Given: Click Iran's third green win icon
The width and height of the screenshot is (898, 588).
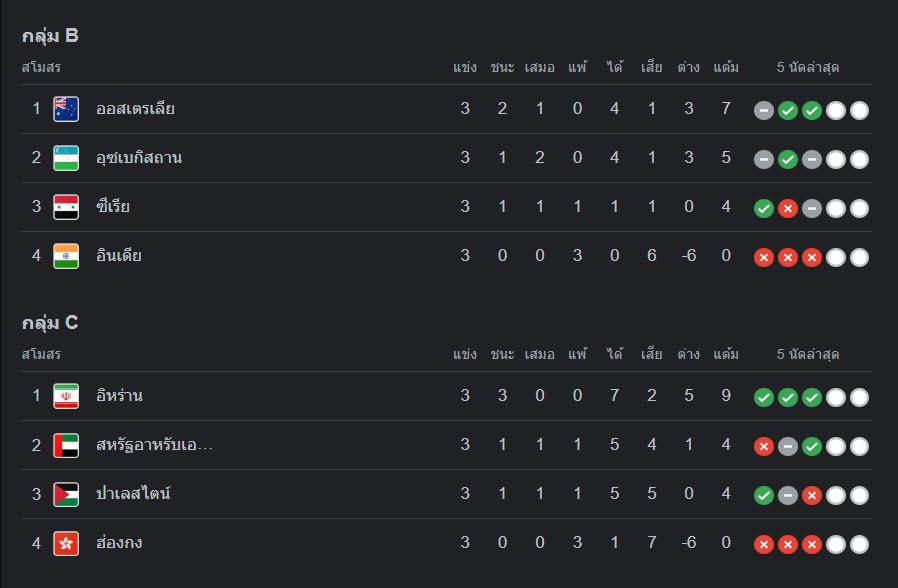Looking at the screenshot, I should [x=812, y=397].
